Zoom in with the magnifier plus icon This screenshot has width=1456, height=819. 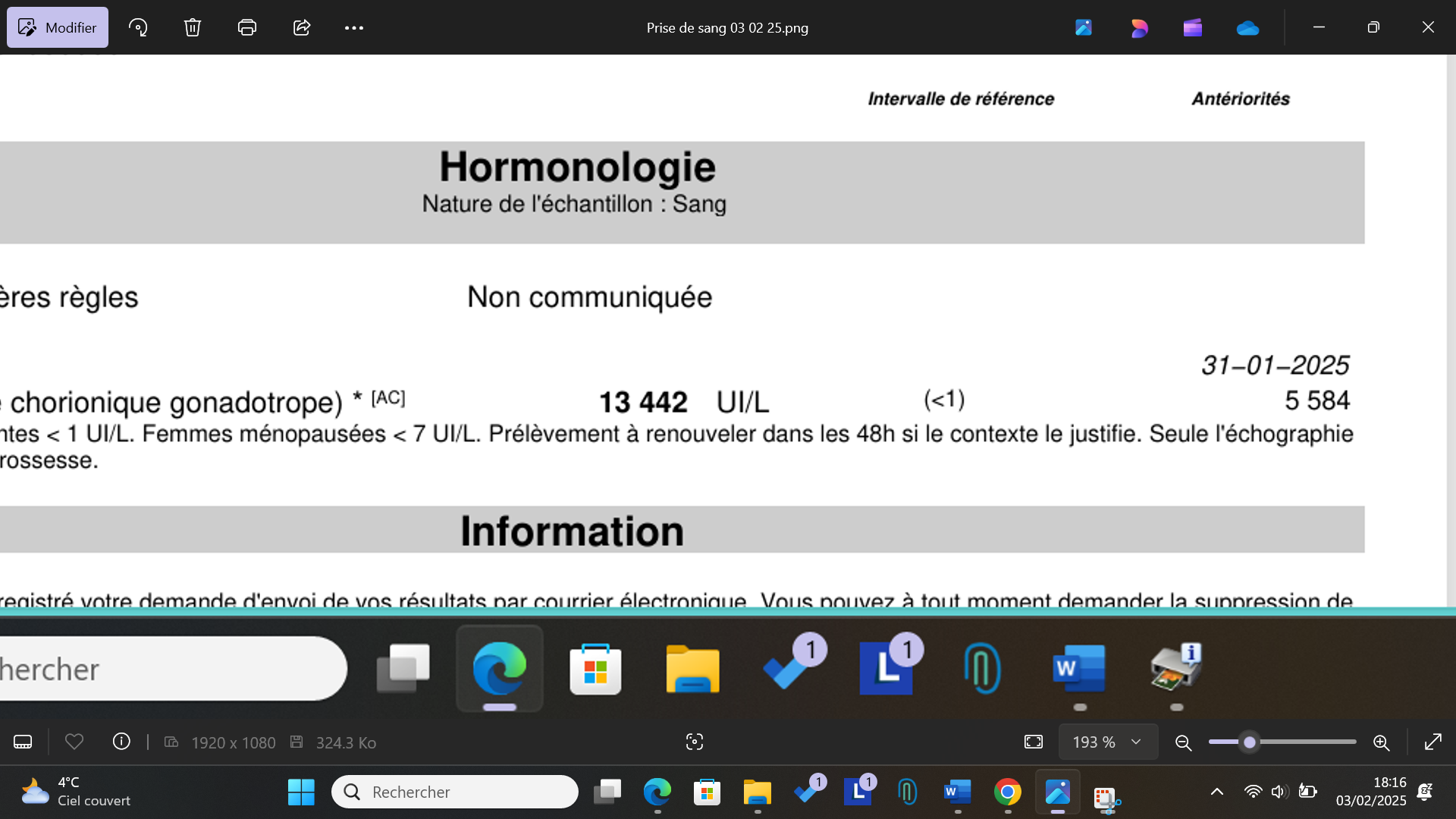[x=1382, y=742]
